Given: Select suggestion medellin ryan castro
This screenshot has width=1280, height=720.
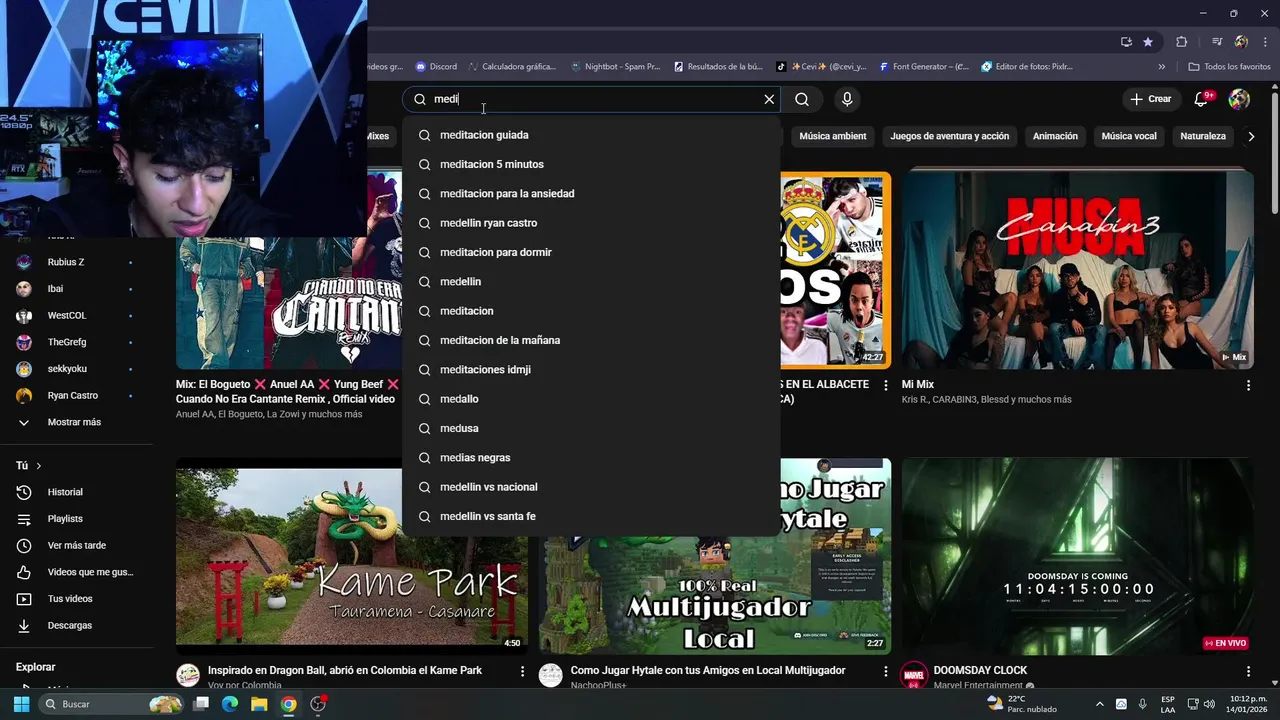Looking at the screenshot, I should click(591, 223).
